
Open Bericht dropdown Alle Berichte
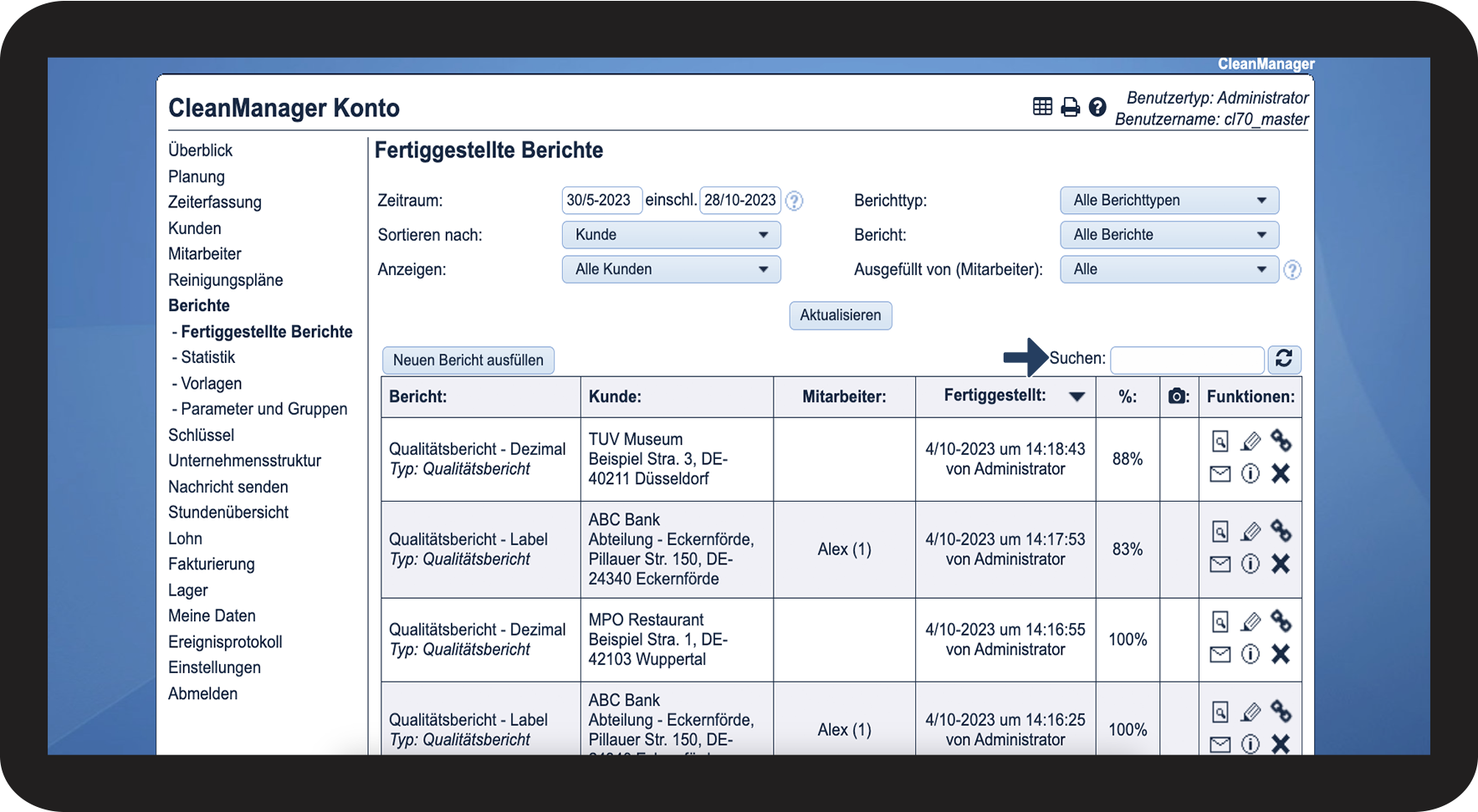(1169, 235)
